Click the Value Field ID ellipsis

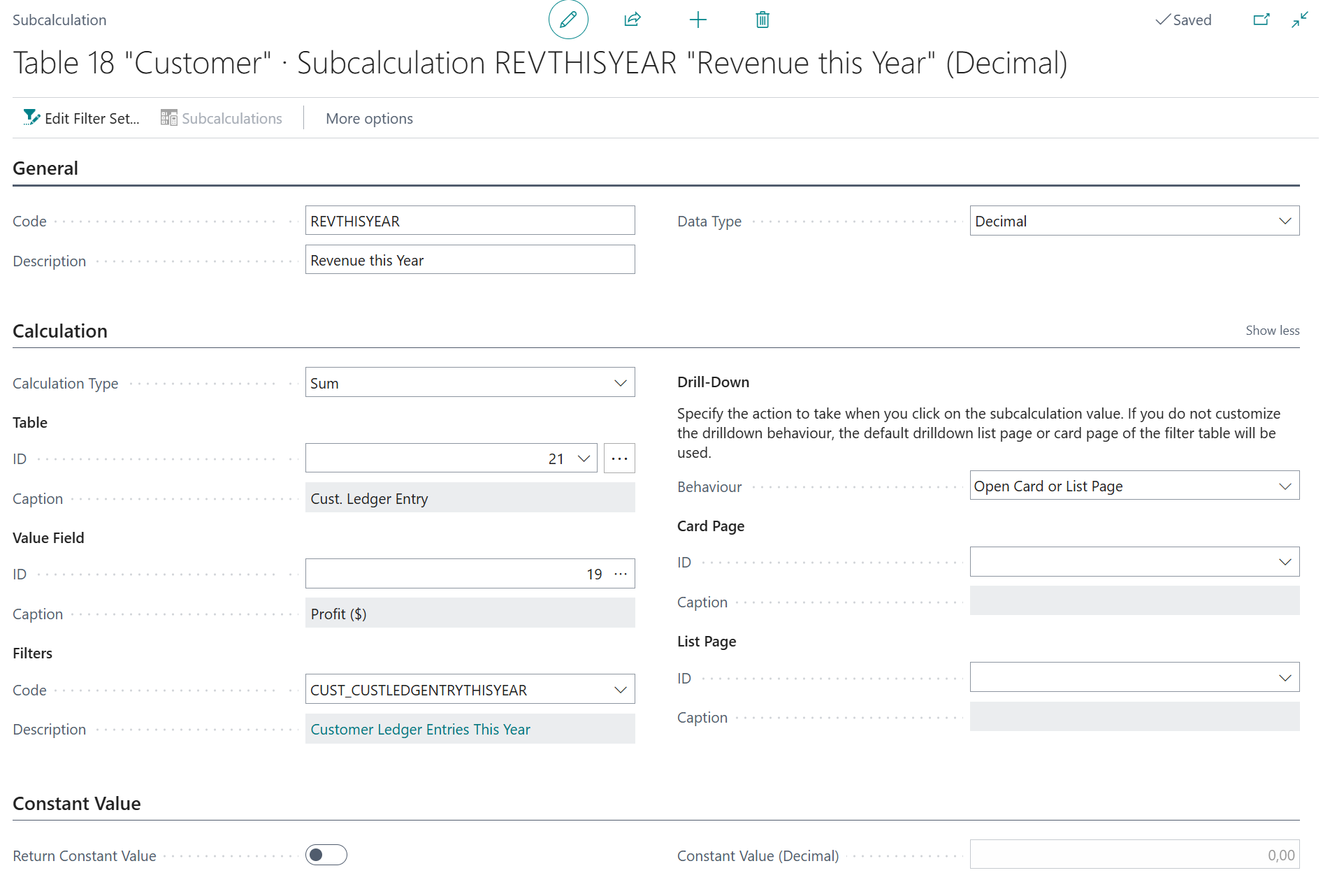tap(621, 574)
